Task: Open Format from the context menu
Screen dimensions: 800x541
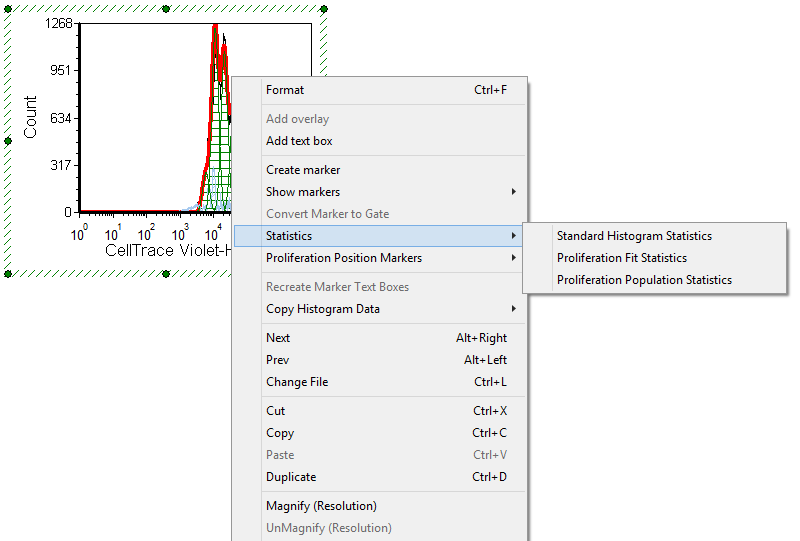Action: point(285,90)
